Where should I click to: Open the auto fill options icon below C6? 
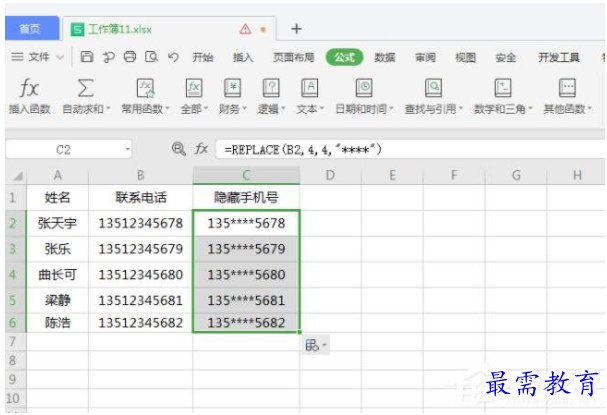316,345
